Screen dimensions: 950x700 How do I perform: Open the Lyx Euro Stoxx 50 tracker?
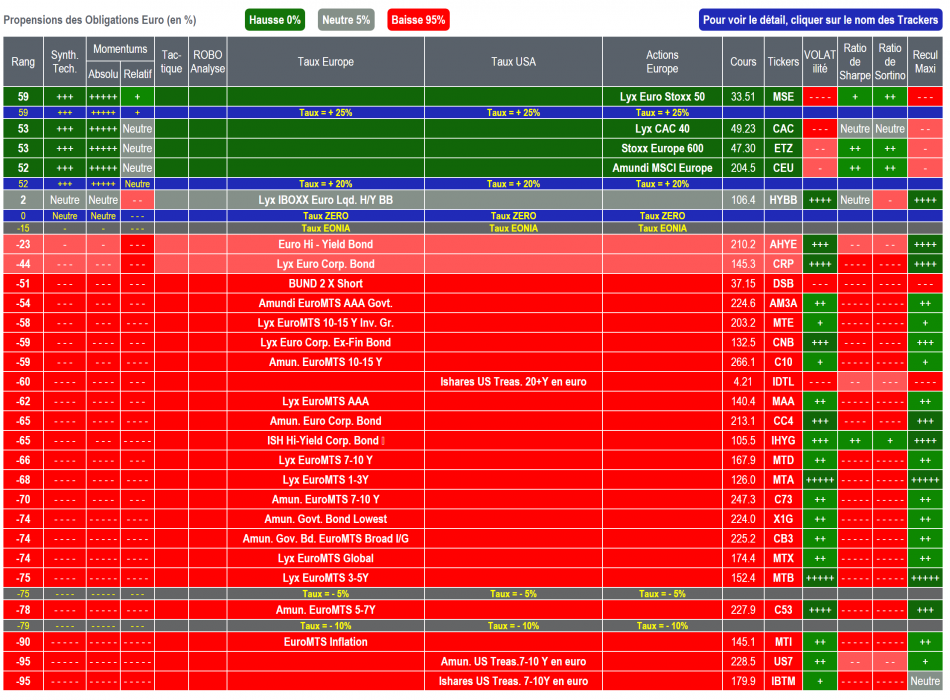(662, 97)
